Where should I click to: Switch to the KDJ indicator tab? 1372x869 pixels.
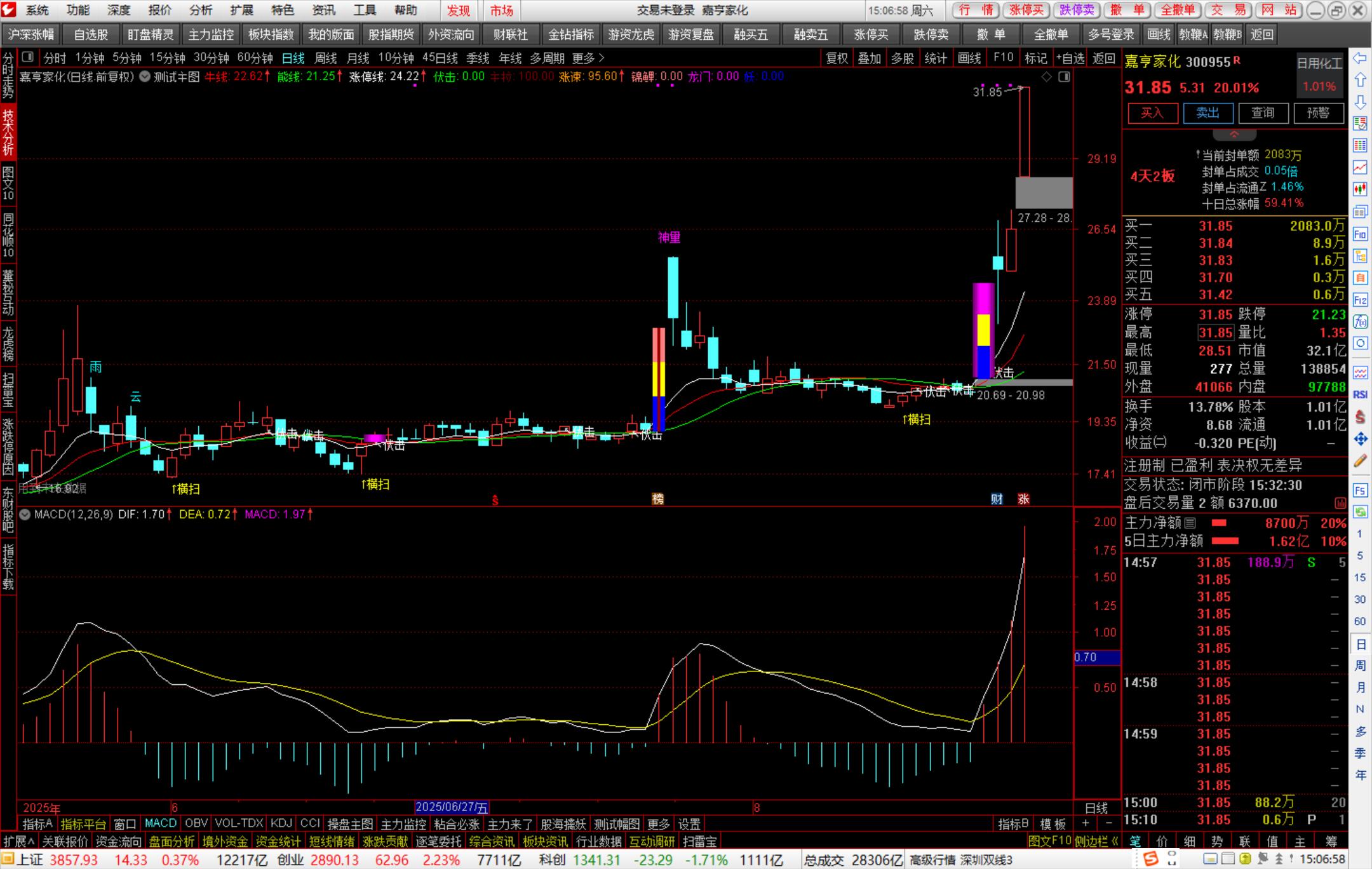click(281, 823)
